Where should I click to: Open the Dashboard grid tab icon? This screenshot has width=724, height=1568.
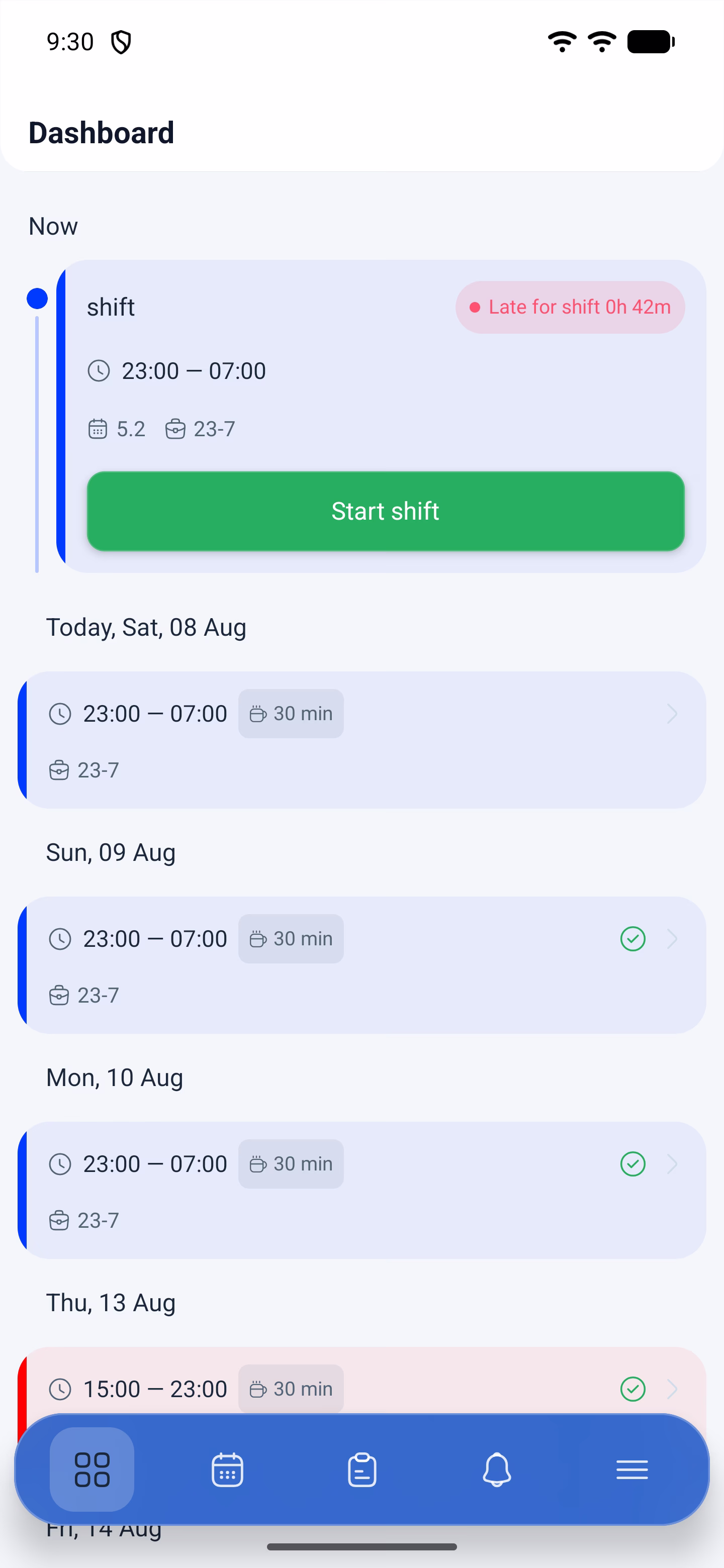coord(92,1469)
